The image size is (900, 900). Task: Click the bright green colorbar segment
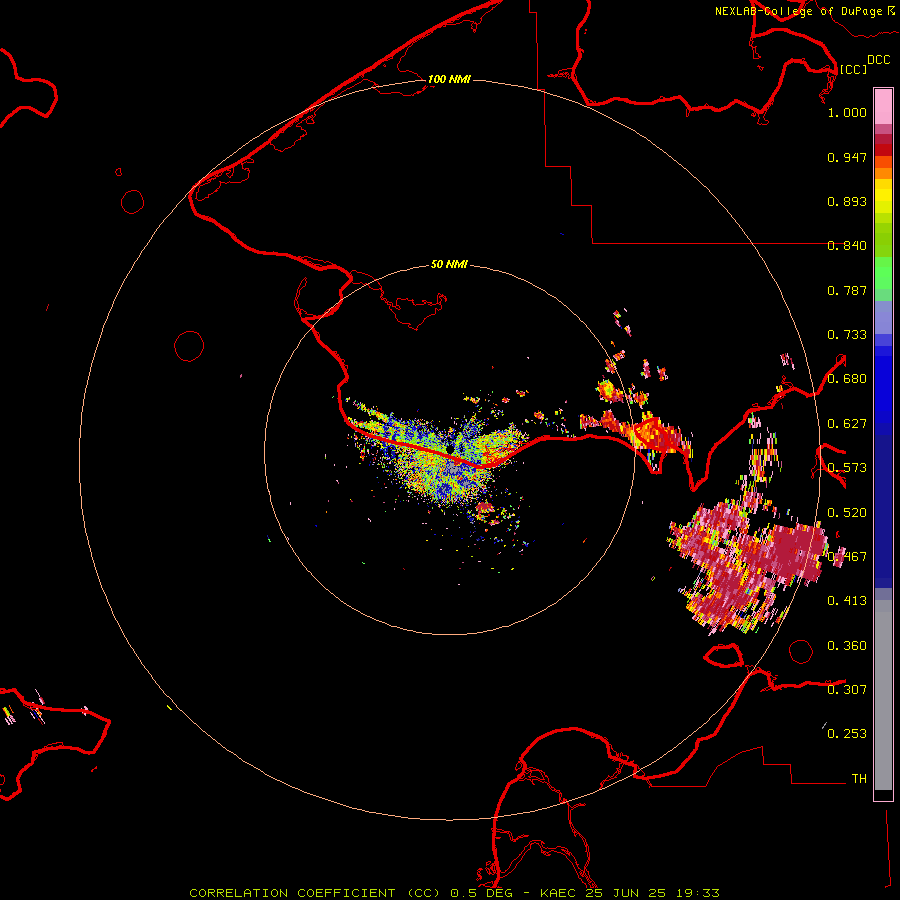[883, 273]
